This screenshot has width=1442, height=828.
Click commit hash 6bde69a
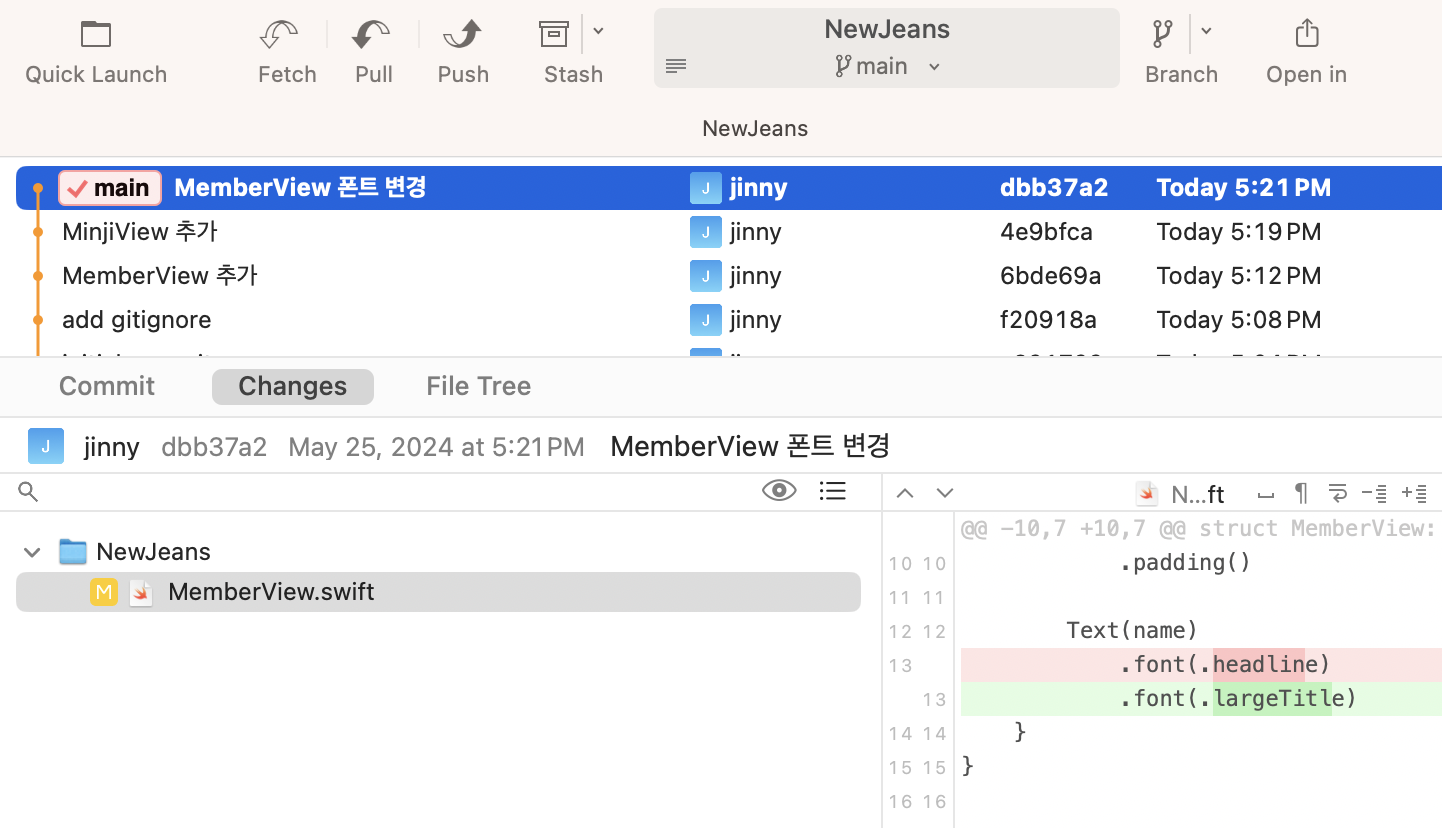click(1051, 276)
